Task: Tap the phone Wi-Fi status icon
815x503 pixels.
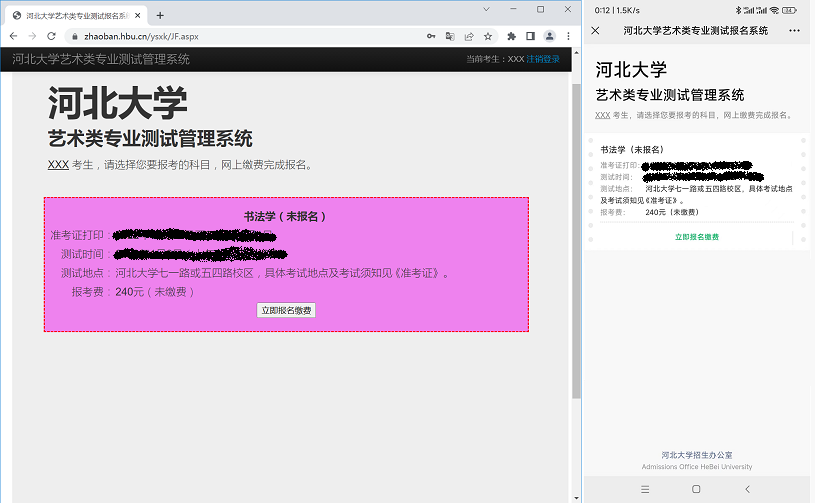Action: click(x=774, y=10)
